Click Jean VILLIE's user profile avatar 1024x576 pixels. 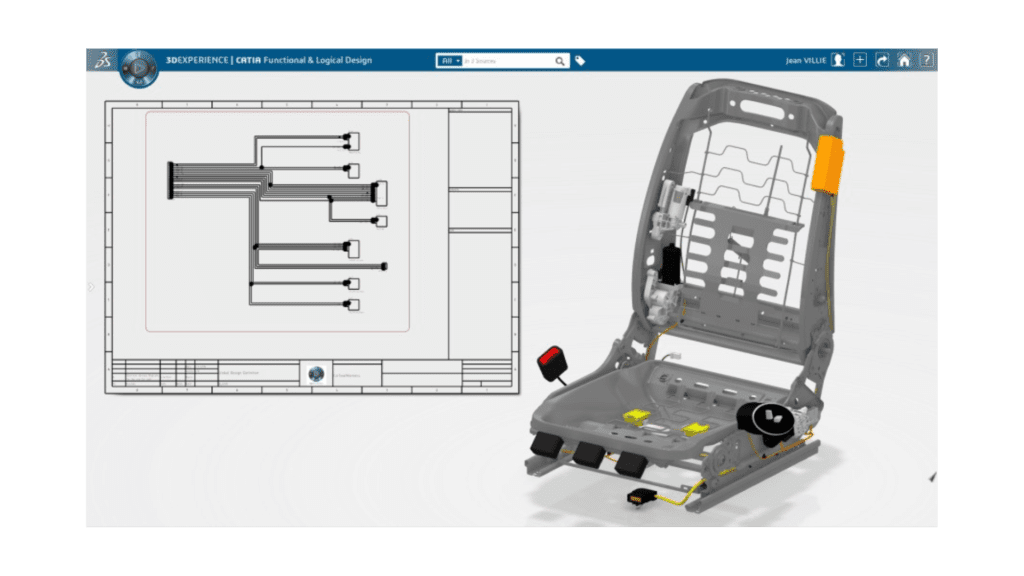pos(838,59)
